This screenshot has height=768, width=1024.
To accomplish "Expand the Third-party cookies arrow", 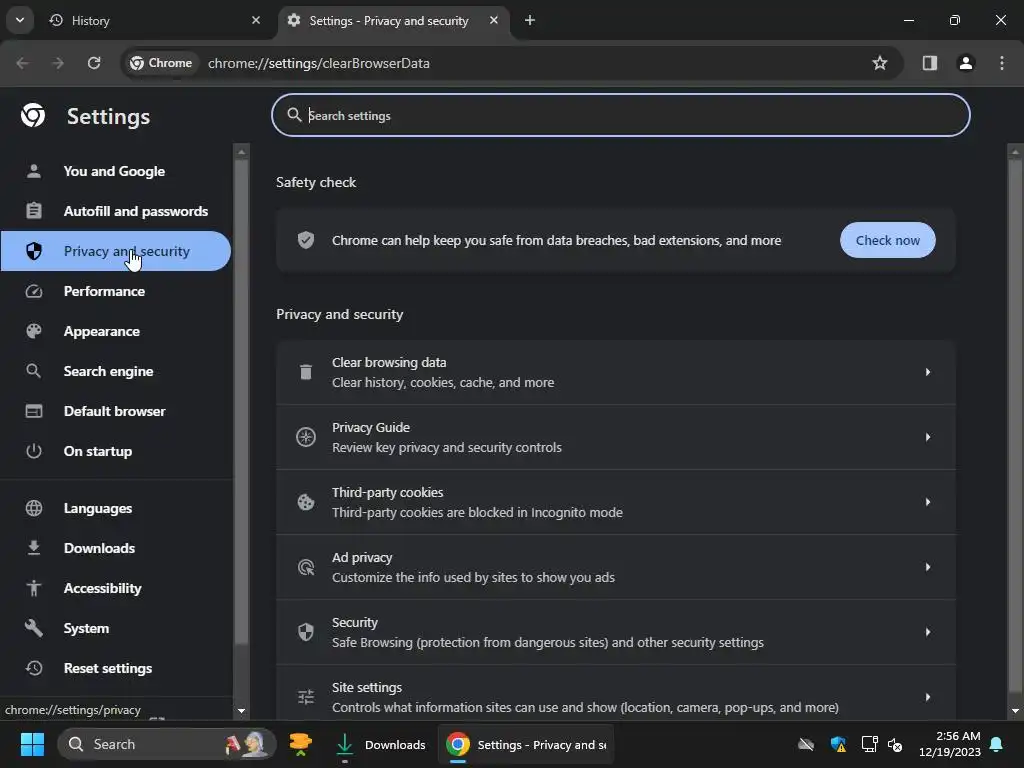I will (927, 502).
